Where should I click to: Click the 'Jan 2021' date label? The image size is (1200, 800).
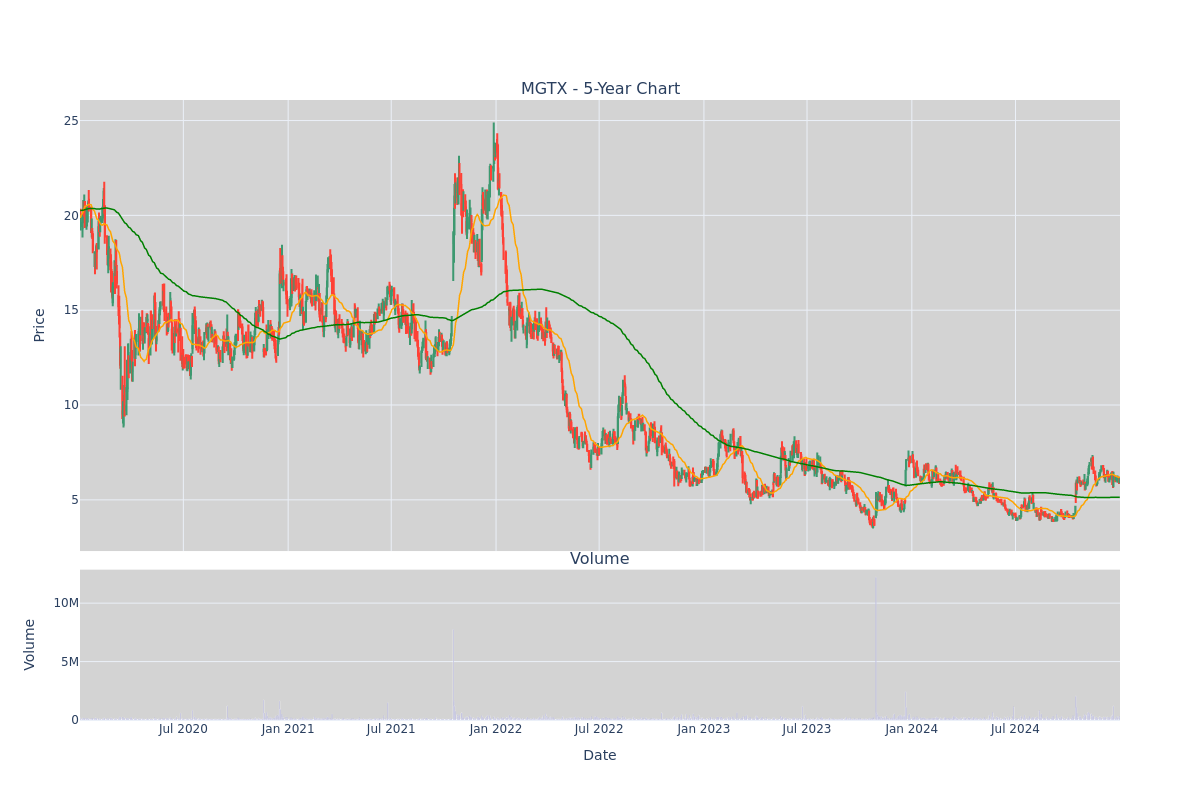point(288,729)
